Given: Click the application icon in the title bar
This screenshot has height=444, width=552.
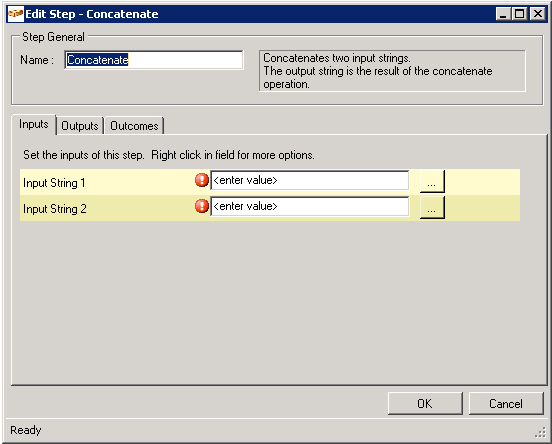Looking at the screenshot, I should click(15, 14).
